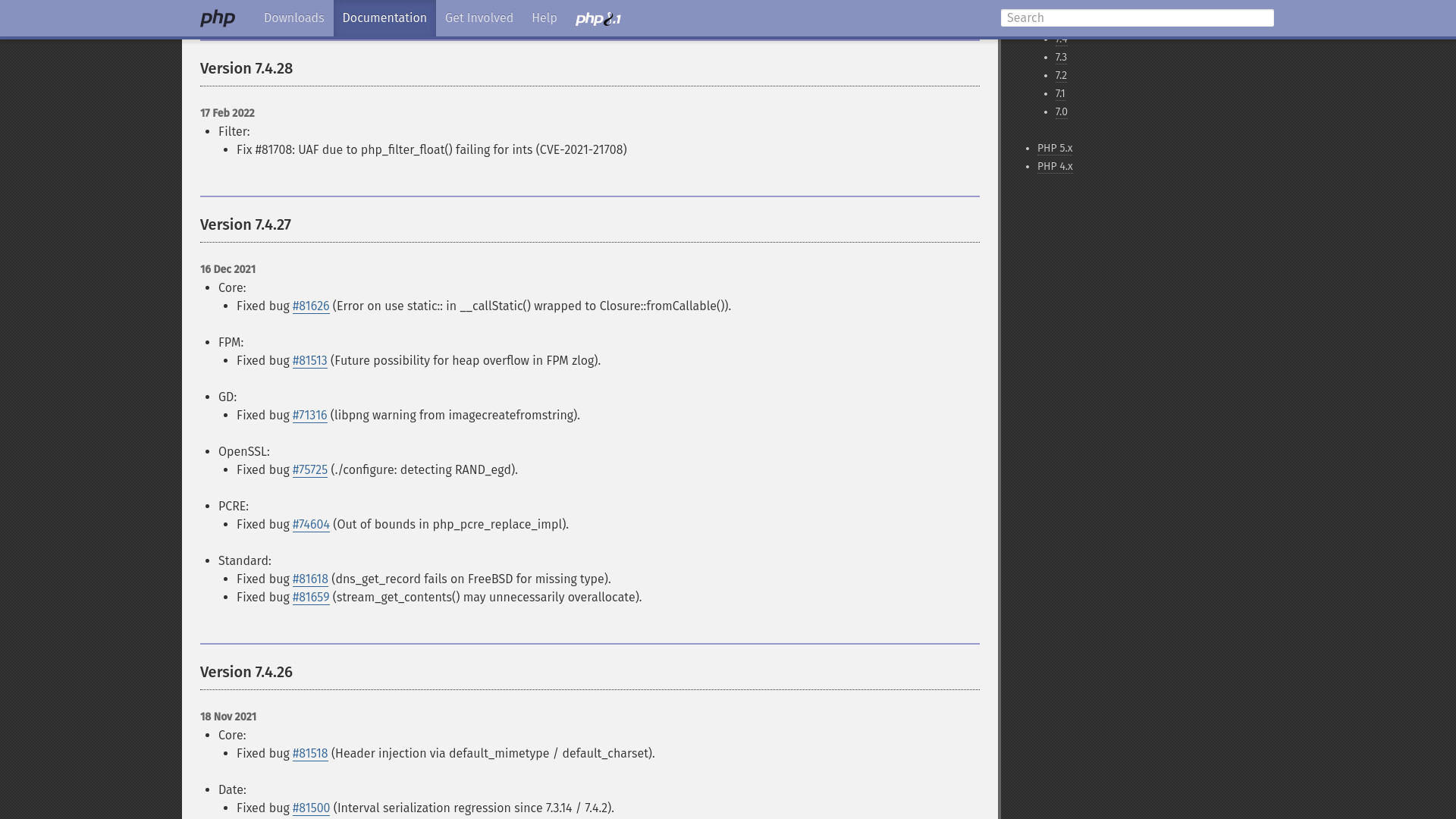Open the PHP 5.x changelog link
This screenshot has height=819, width=1456.
(x=1055, y=149)
